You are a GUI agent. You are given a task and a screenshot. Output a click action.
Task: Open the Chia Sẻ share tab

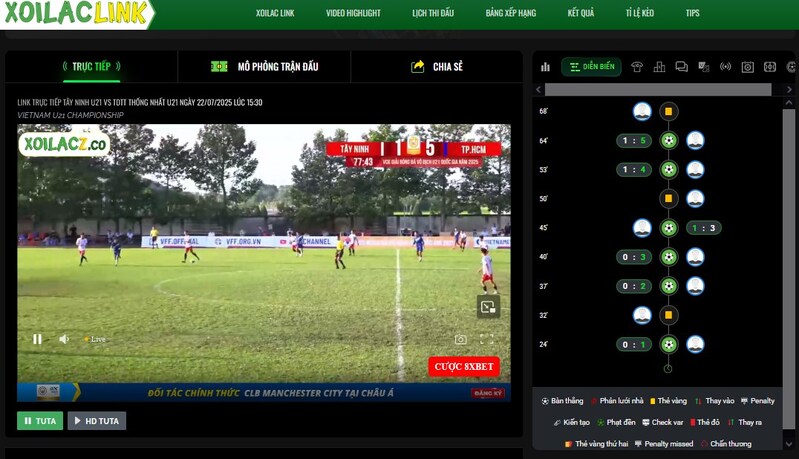click(x=437, y=66)
